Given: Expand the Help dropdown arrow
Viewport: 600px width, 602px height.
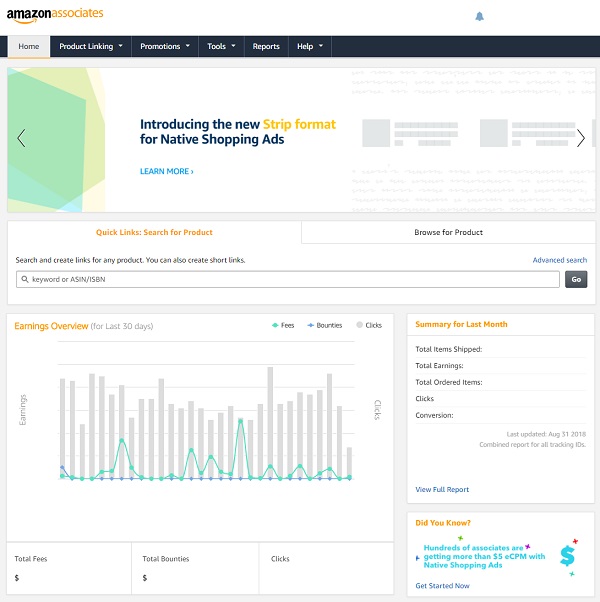Looking at the screenshot, I should pyautogui.click(x=321, y=46).
